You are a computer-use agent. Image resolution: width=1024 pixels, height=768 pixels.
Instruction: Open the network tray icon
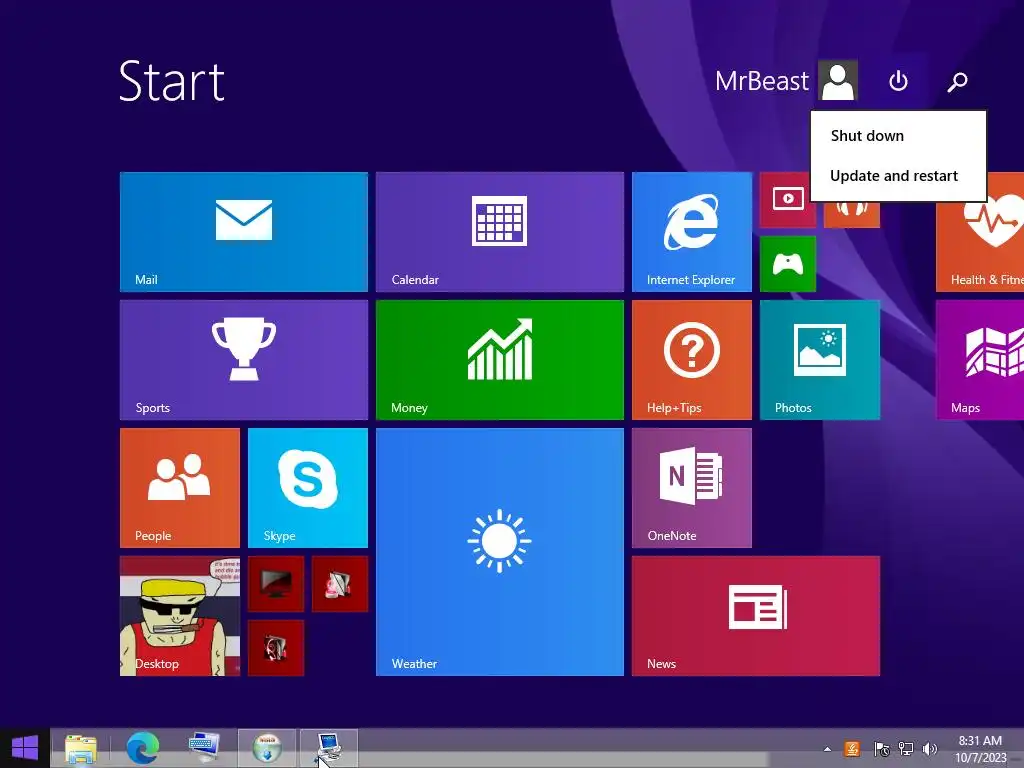[x=905, y=749]
